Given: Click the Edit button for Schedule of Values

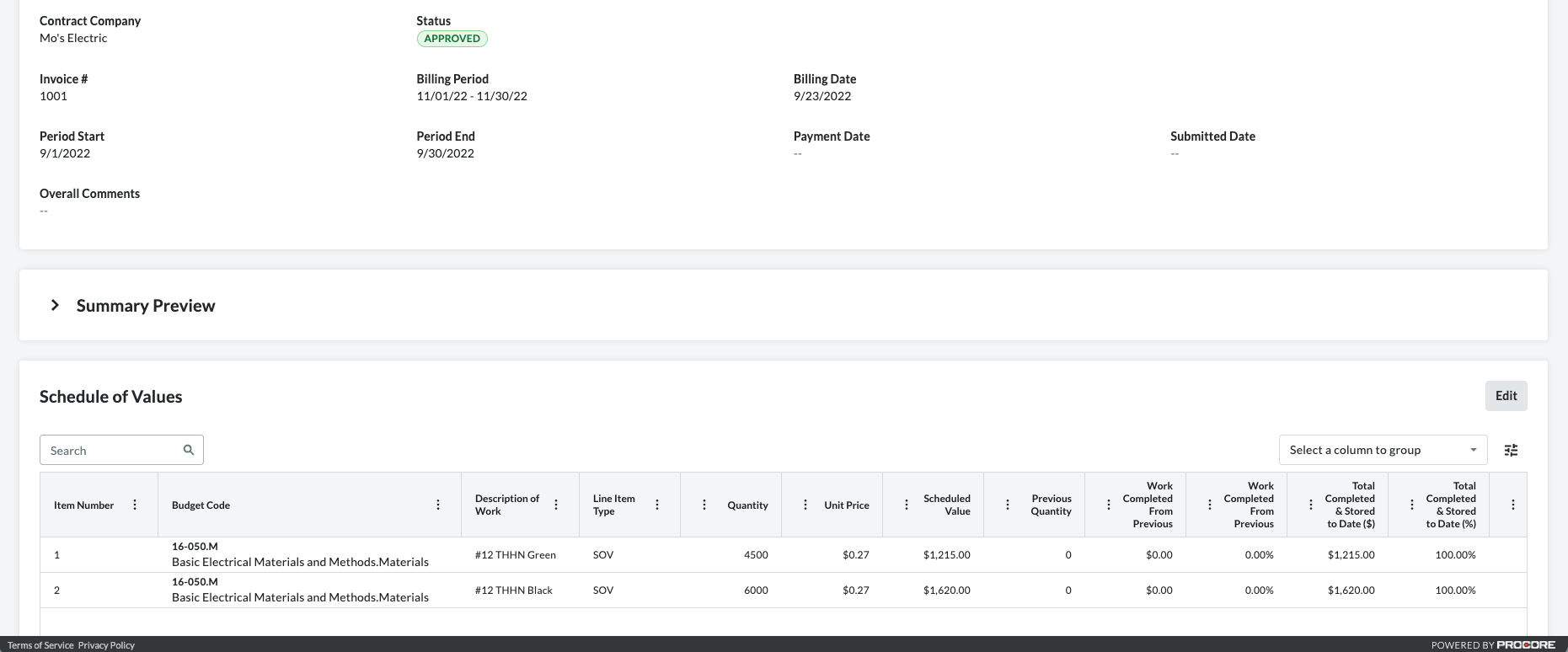Looking at the screenshot, I should coord(1506,396).
